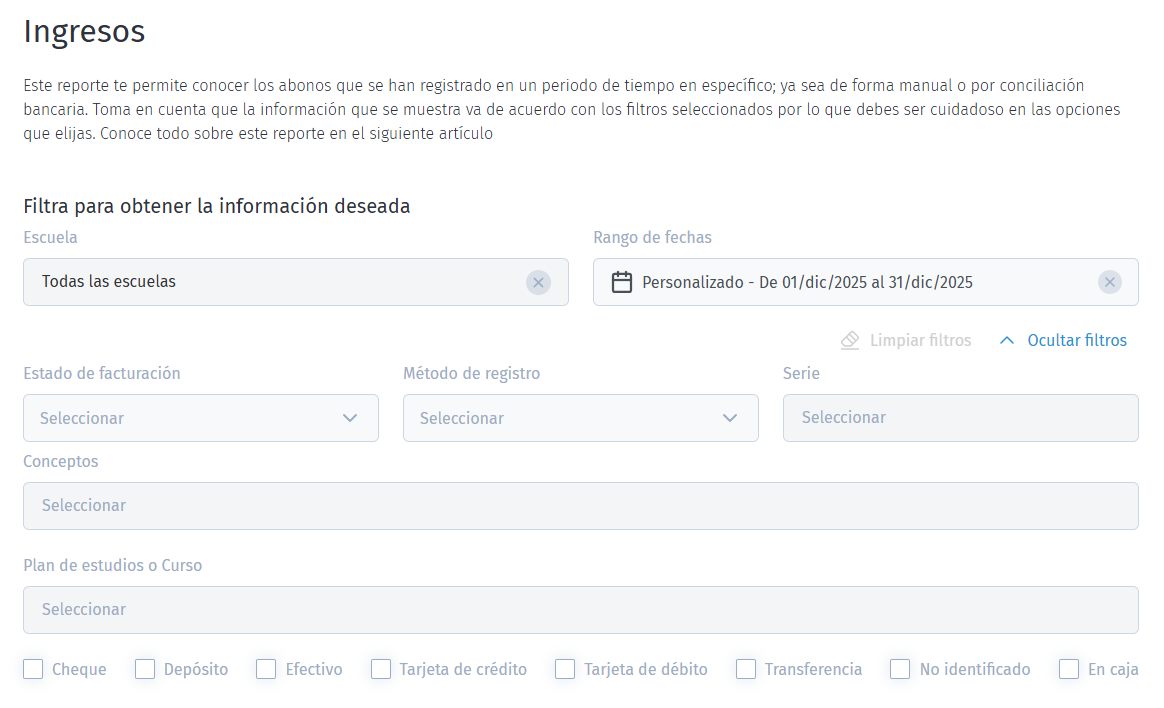Screen dimensions: 1164x708
Task: Clear the Escuela filter with its X icon
Action: pos(538,282)
